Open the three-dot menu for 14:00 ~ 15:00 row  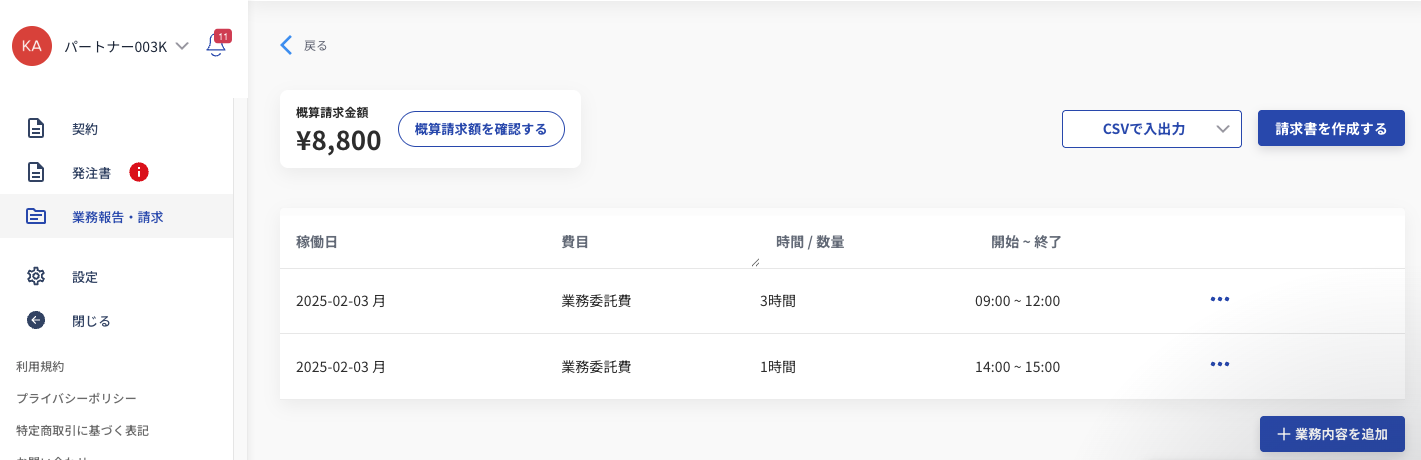[x=1219, y=364]
